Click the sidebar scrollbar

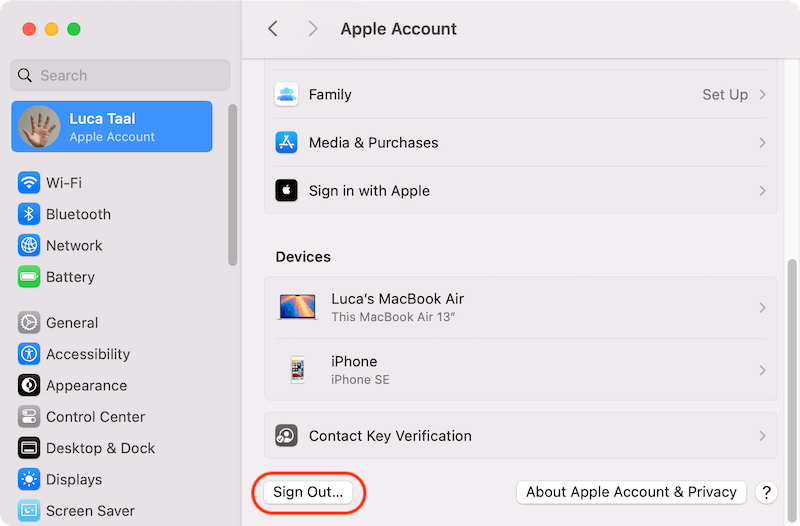[233, 185]
